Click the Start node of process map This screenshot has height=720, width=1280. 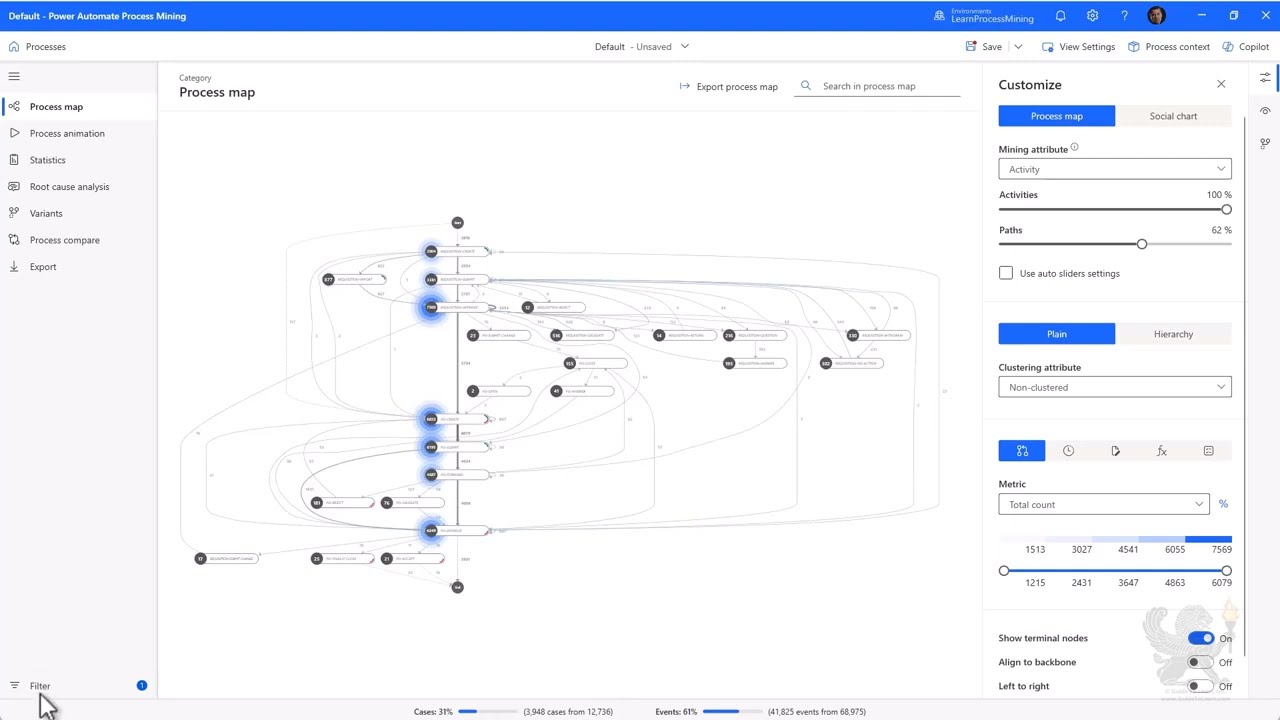tap(457, 222)
